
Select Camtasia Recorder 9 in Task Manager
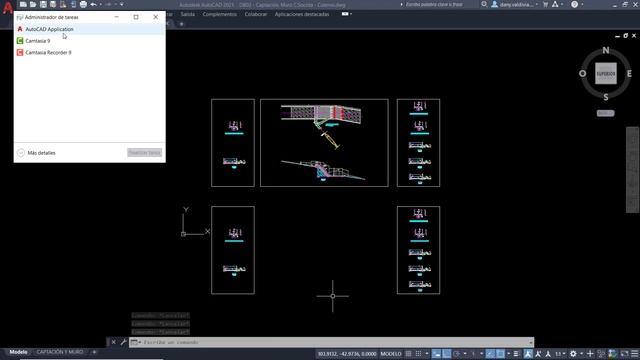click(89, 53)
